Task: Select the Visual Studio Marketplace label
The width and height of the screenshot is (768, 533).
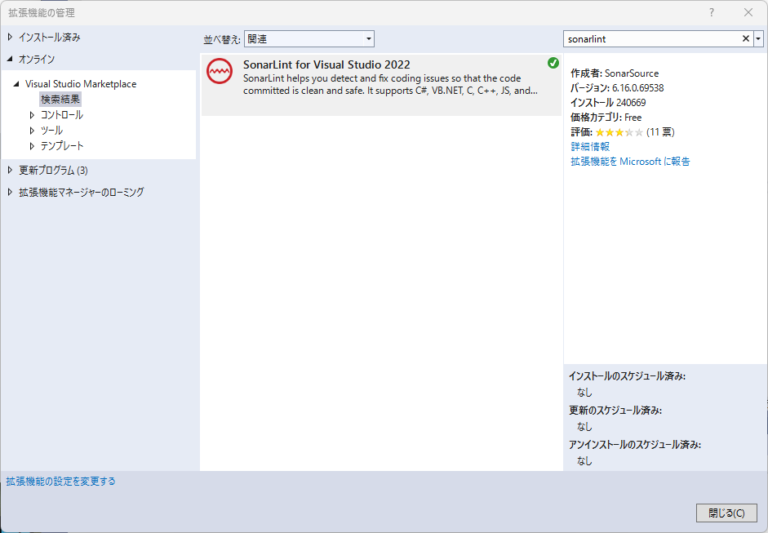Action: [x=81, y=84]
